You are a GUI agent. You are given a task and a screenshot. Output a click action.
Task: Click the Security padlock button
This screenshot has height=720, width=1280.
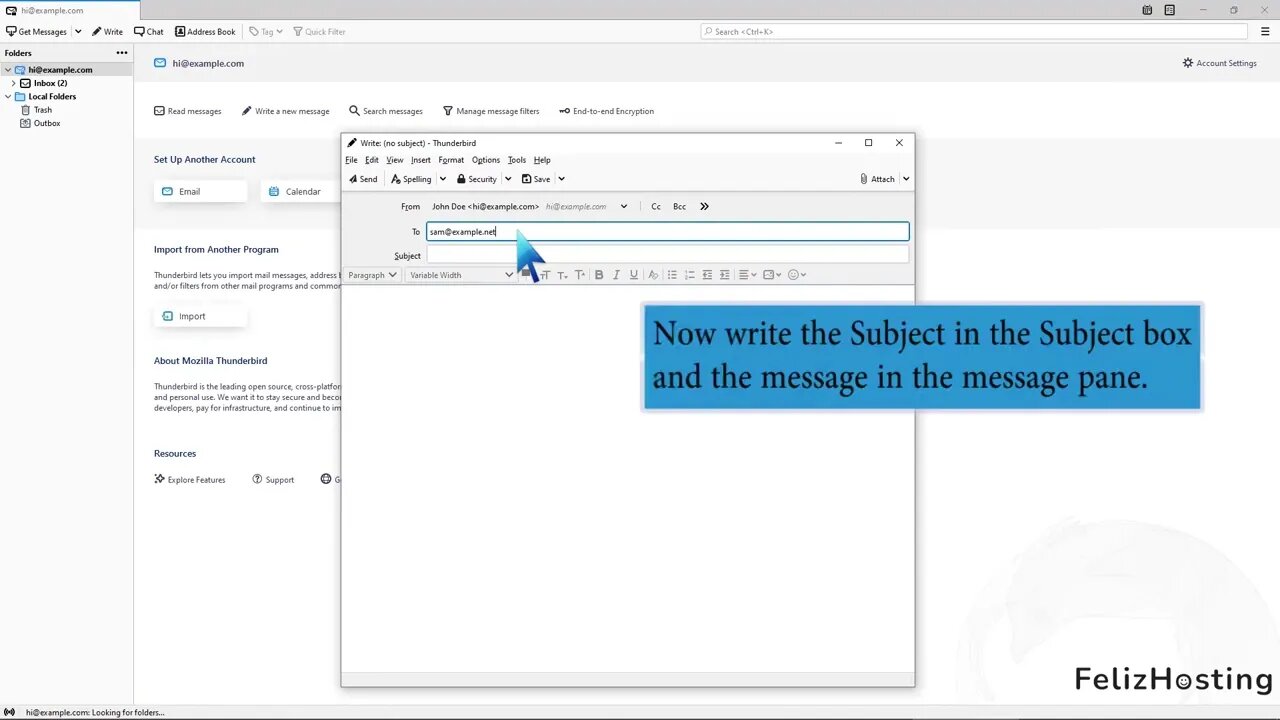pyautogui.click(x=477, y=179)
